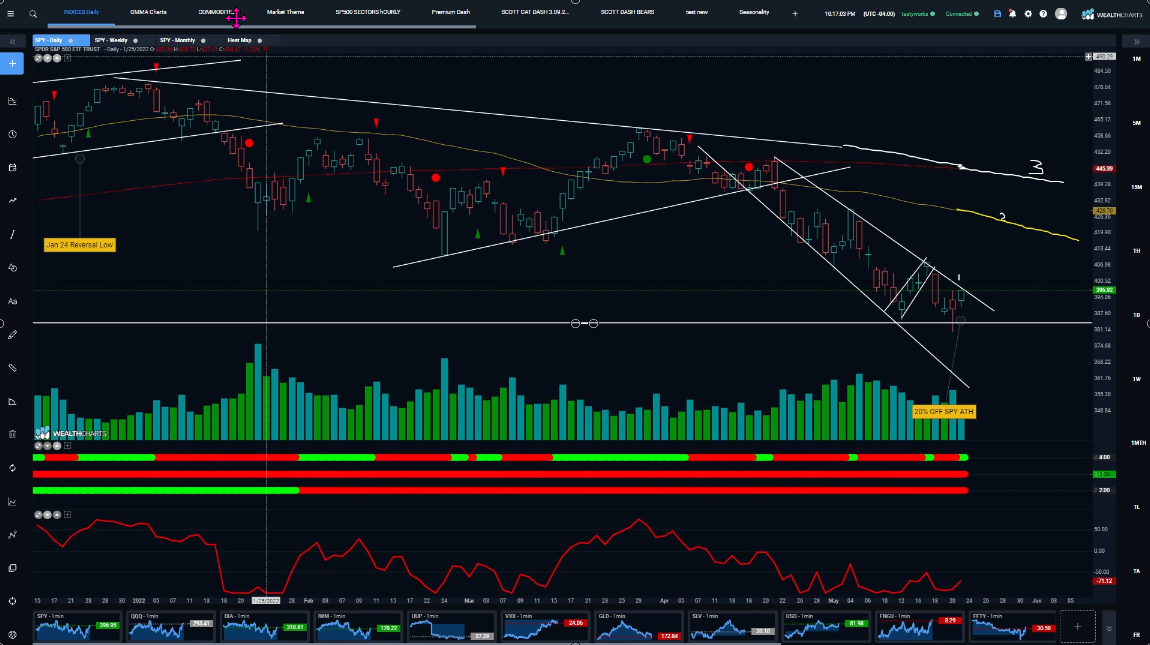Select the text annotation tool (Aa)
The image size is (1150, 645).
click(12, 301)
